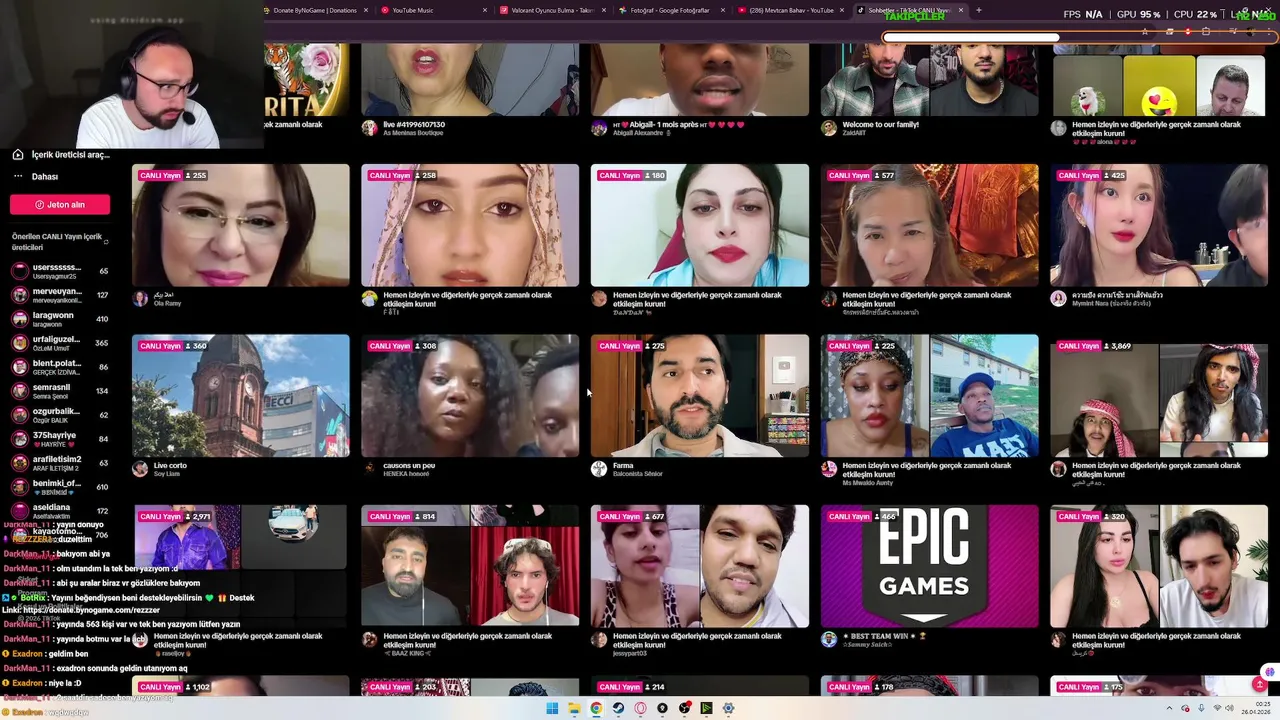This screenshot has width=1280, height=720.
Task: Open live stream with 3,869 viewers
Action: coord(1159,395)
